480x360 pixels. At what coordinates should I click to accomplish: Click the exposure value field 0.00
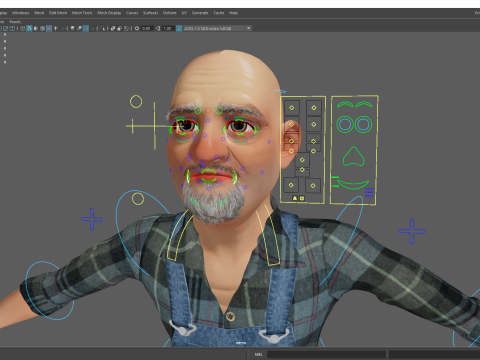tap(146, 28)
